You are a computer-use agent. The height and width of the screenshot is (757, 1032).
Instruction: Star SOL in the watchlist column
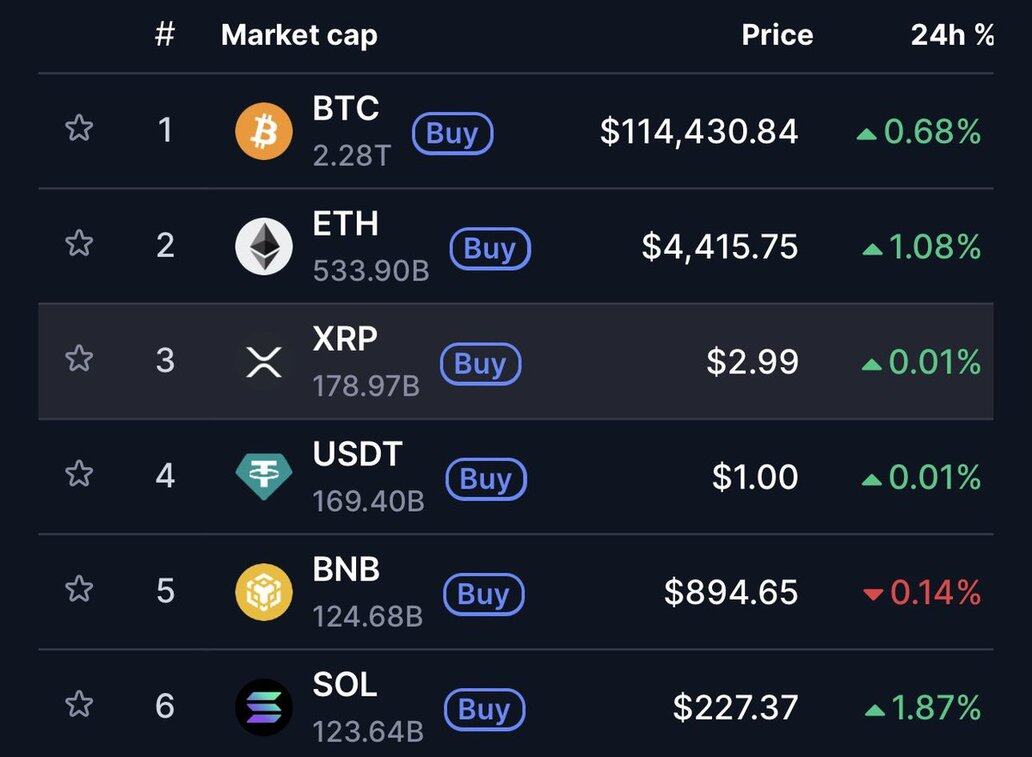coord(79,704)
